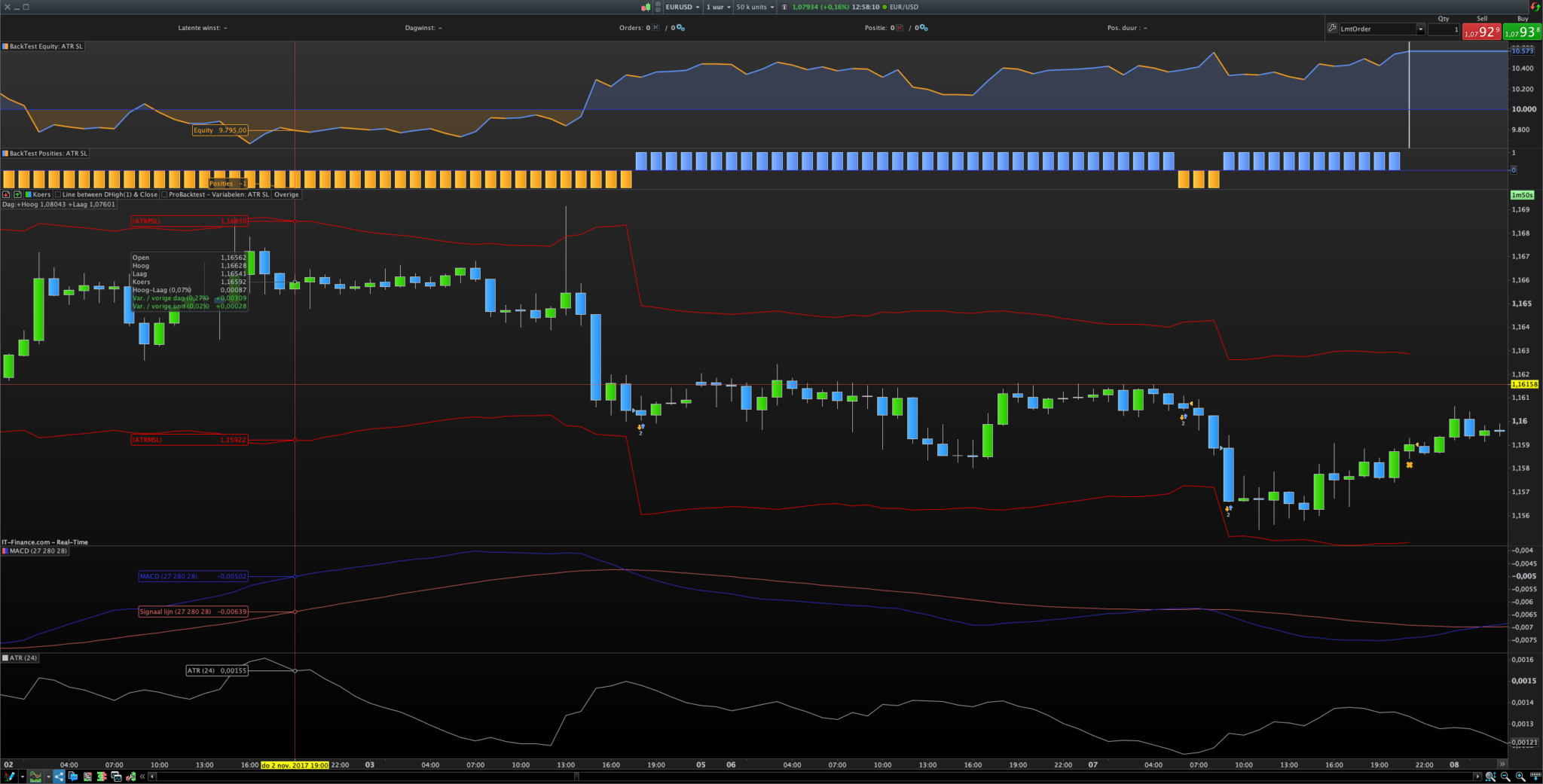Click the MACD (27 280 28) blue value label
The height and width of the screenshot is (784, 1543).
tap(194, 576)
